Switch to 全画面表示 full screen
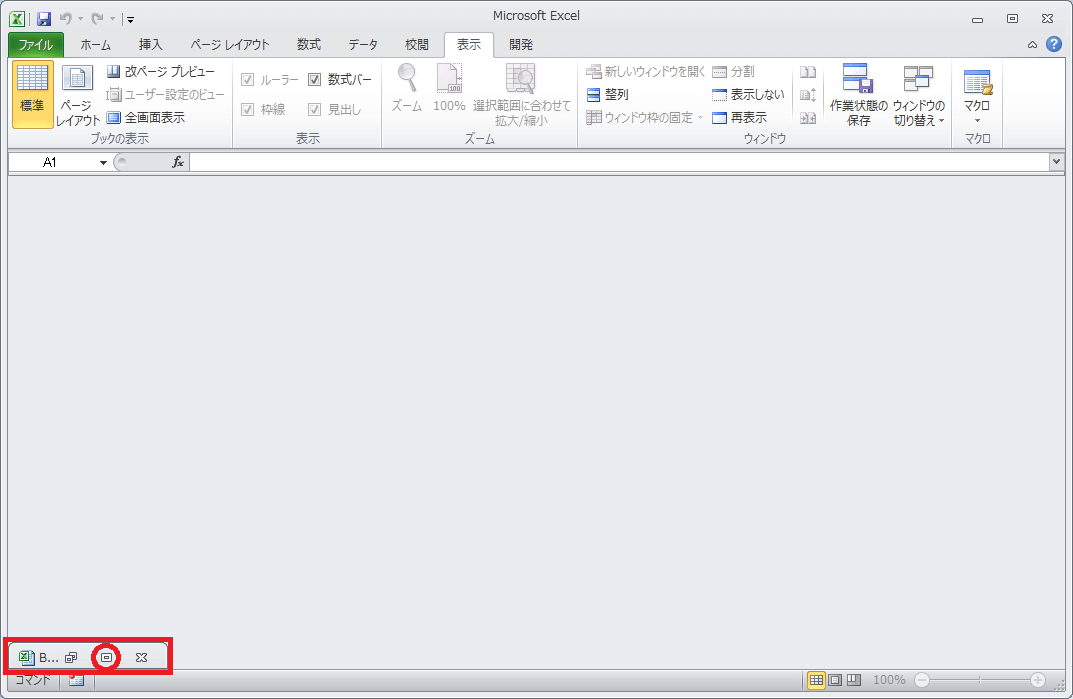Screen dimensions: 1073x699 146,118
